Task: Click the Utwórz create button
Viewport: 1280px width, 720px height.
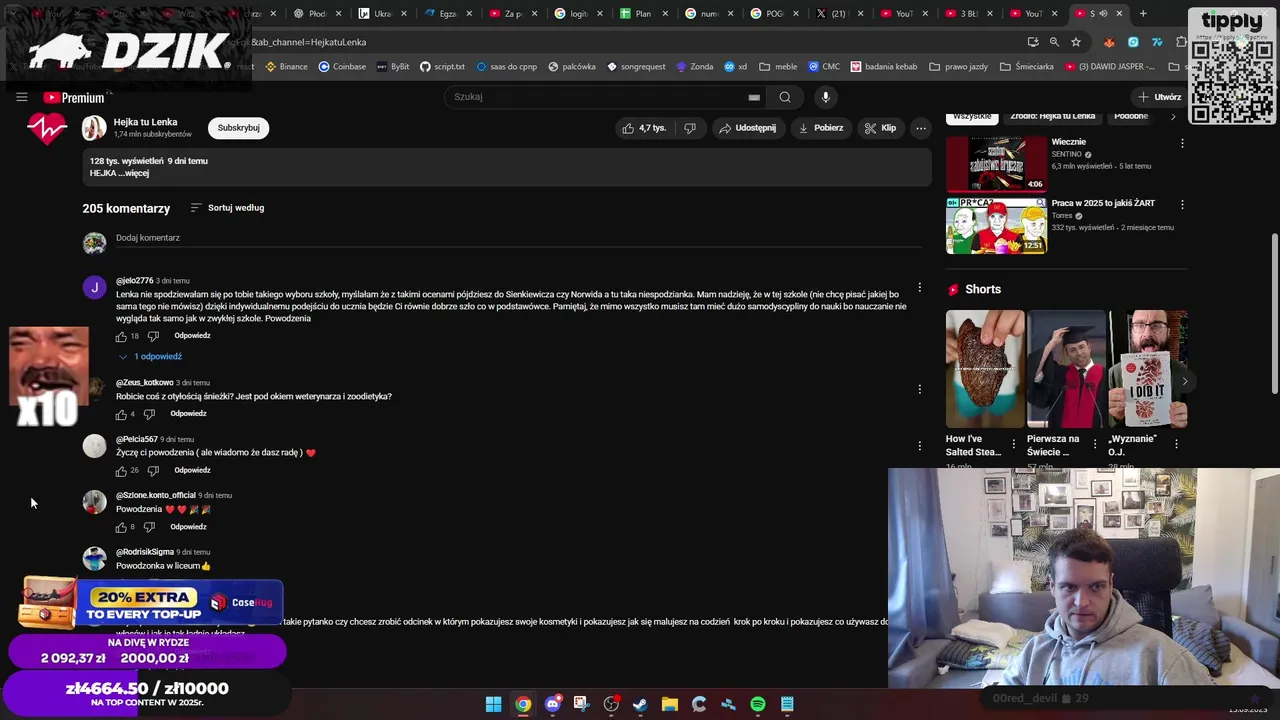Action: (1159, 97)
